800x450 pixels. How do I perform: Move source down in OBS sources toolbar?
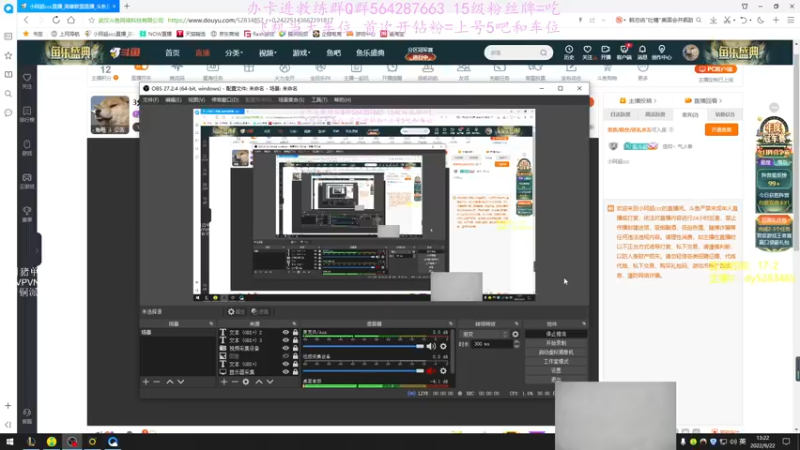(x=270, y=382)
